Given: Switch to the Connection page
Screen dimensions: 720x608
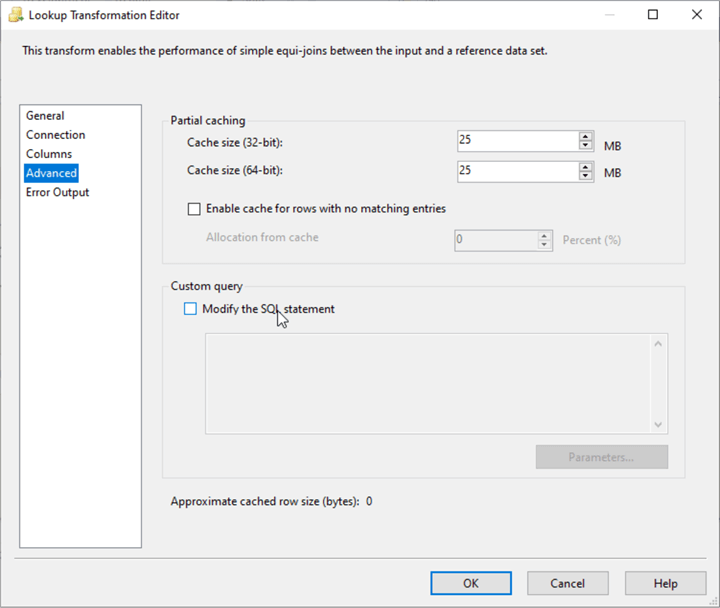Looking at the screenshot, I should (55, 135).
